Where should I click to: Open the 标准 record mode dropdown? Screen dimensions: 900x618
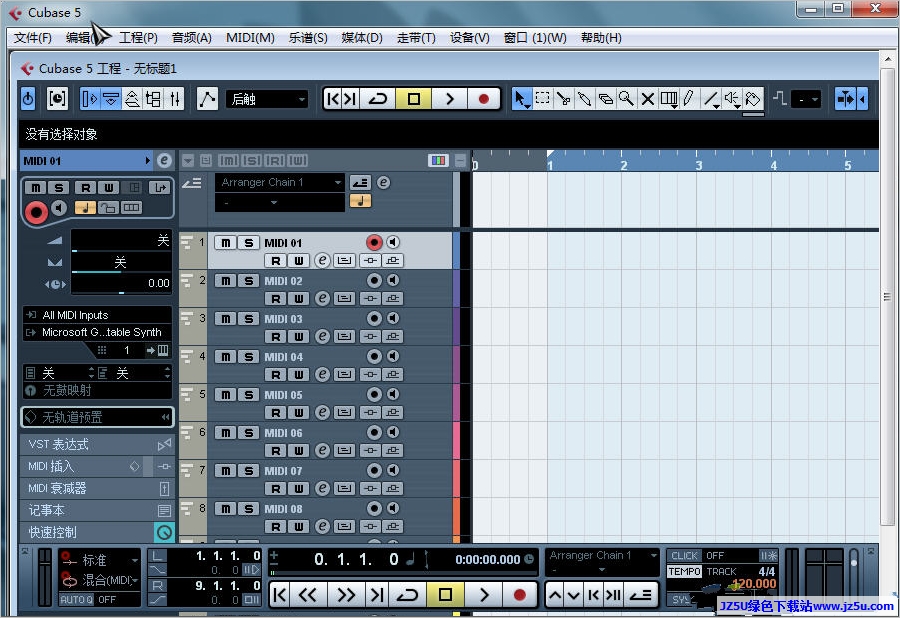tap(100, 559)
